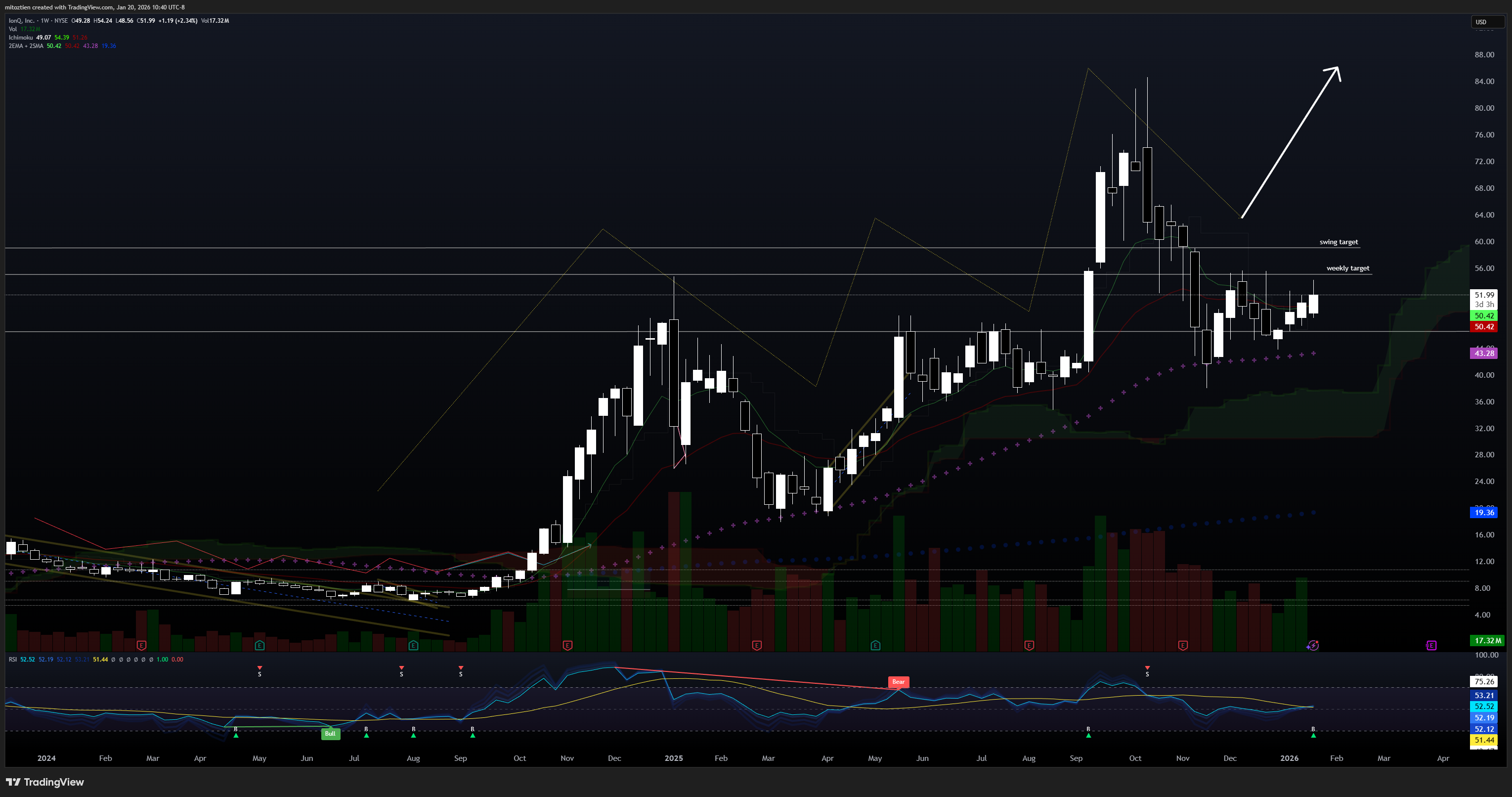Click the green earnings E marker at May 2024
The width and height of the screenshot is (1512, 797).
click(259, 646)
